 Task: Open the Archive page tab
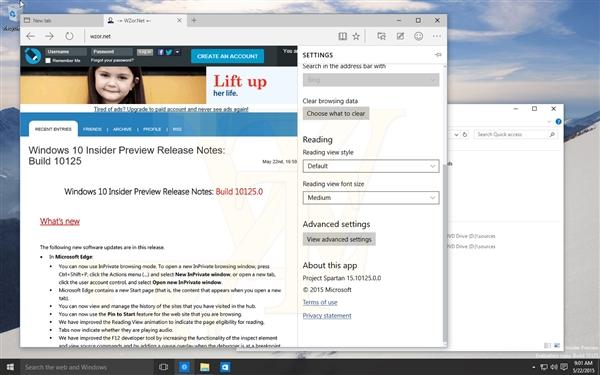(x=122, y=129)
